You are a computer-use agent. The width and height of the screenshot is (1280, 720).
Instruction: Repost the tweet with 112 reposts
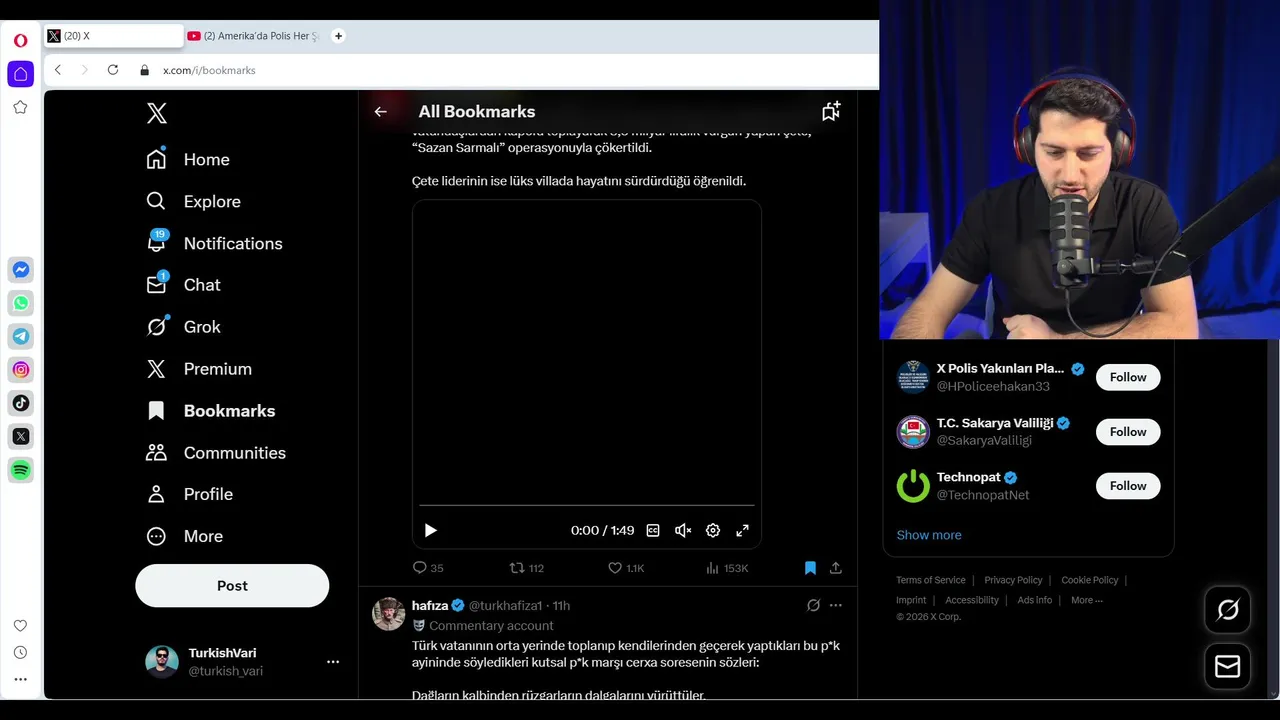click(x=527, y=568)
